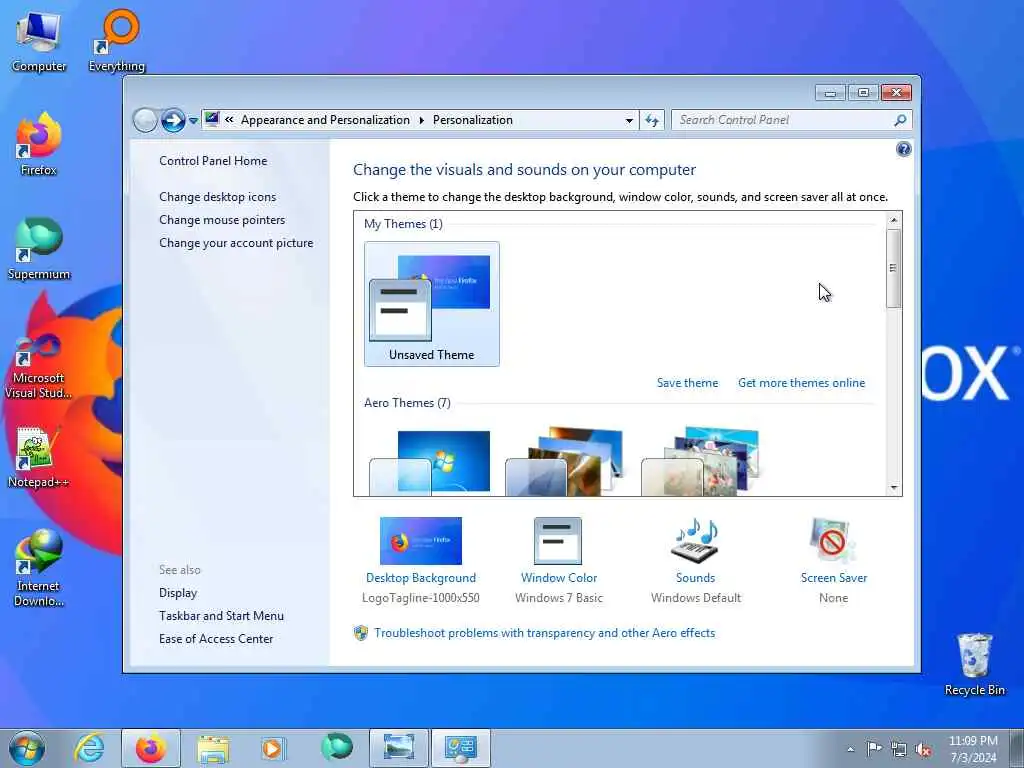1024x768 pixels.
Task: Click the Forward navigation arrow
Action: pyautogui.click(x=173, y=120)
